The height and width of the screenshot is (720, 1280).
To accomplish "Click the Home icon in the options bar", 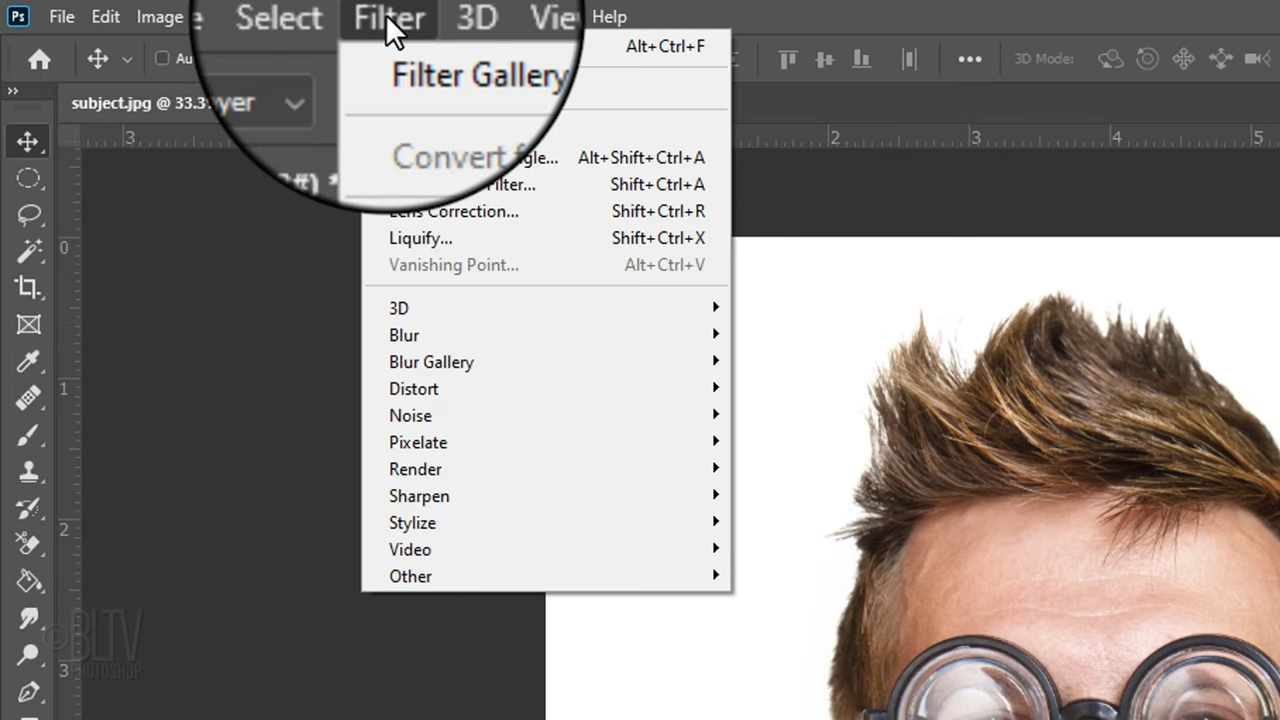I will coord(39,59).
